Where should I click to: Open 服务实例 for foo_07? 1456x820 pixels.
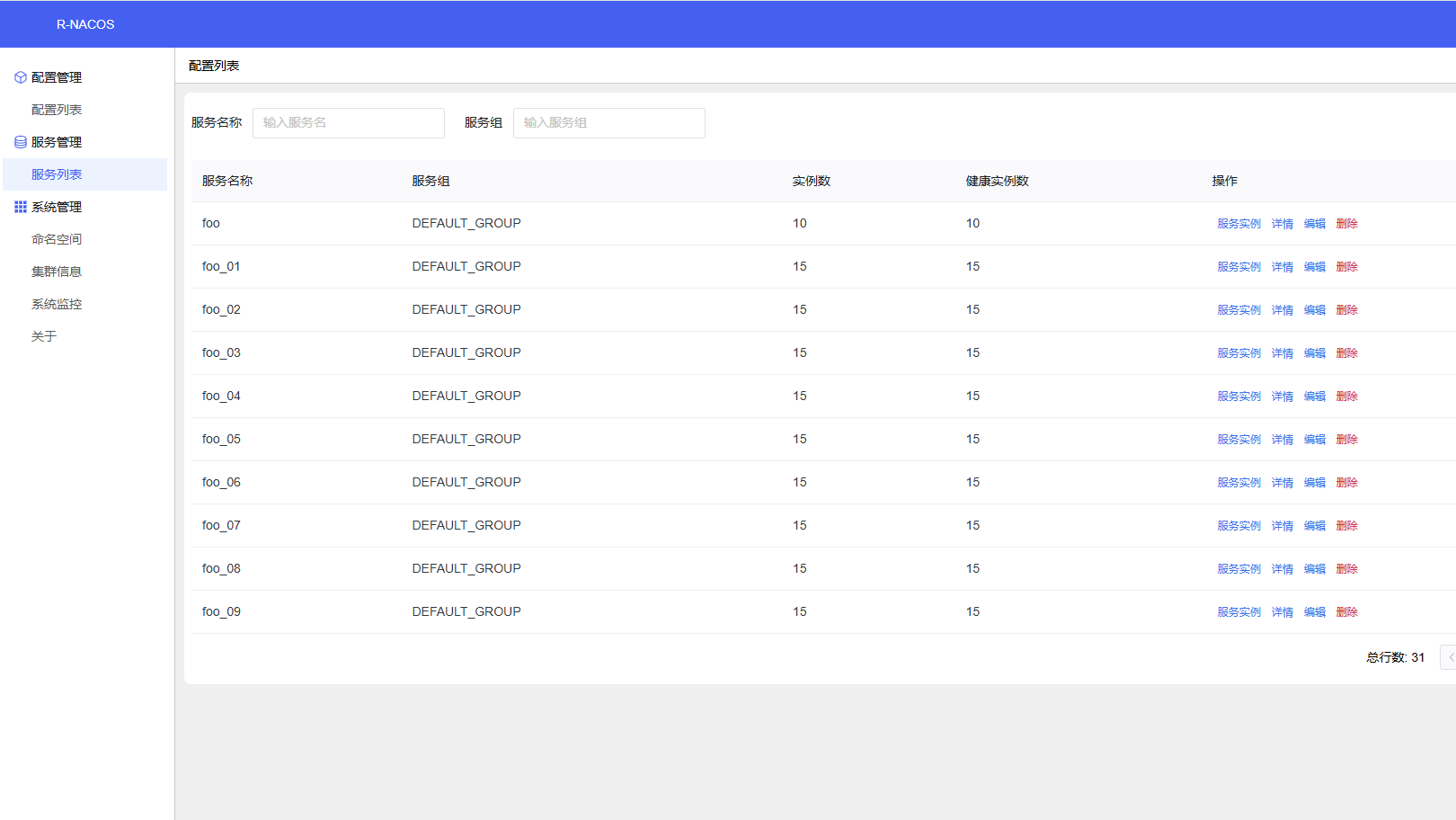[x=1239, y=526]
